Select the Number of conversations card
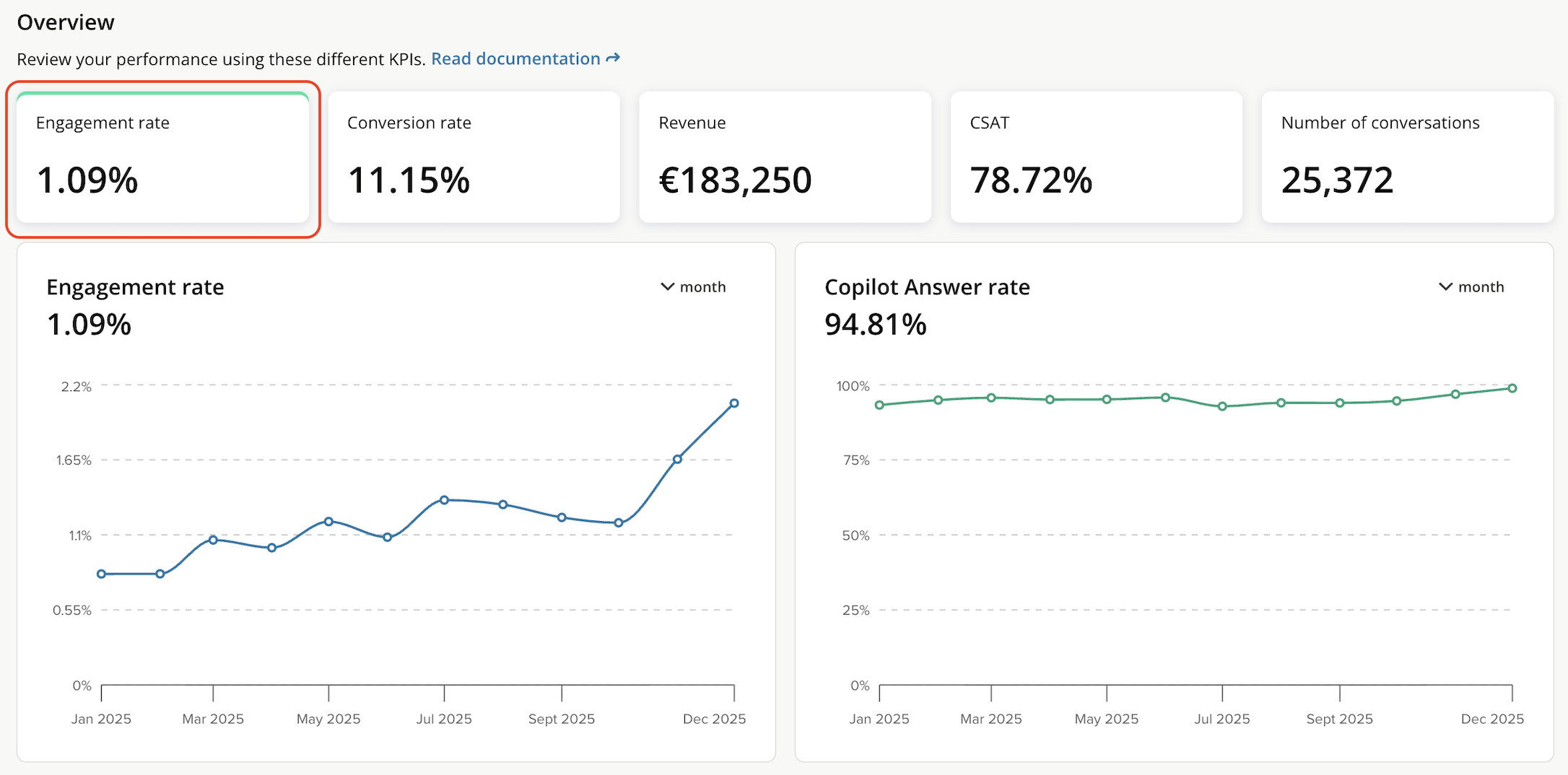The image size is (1568, 775). pyautogui.click(x=1407, y=157)
